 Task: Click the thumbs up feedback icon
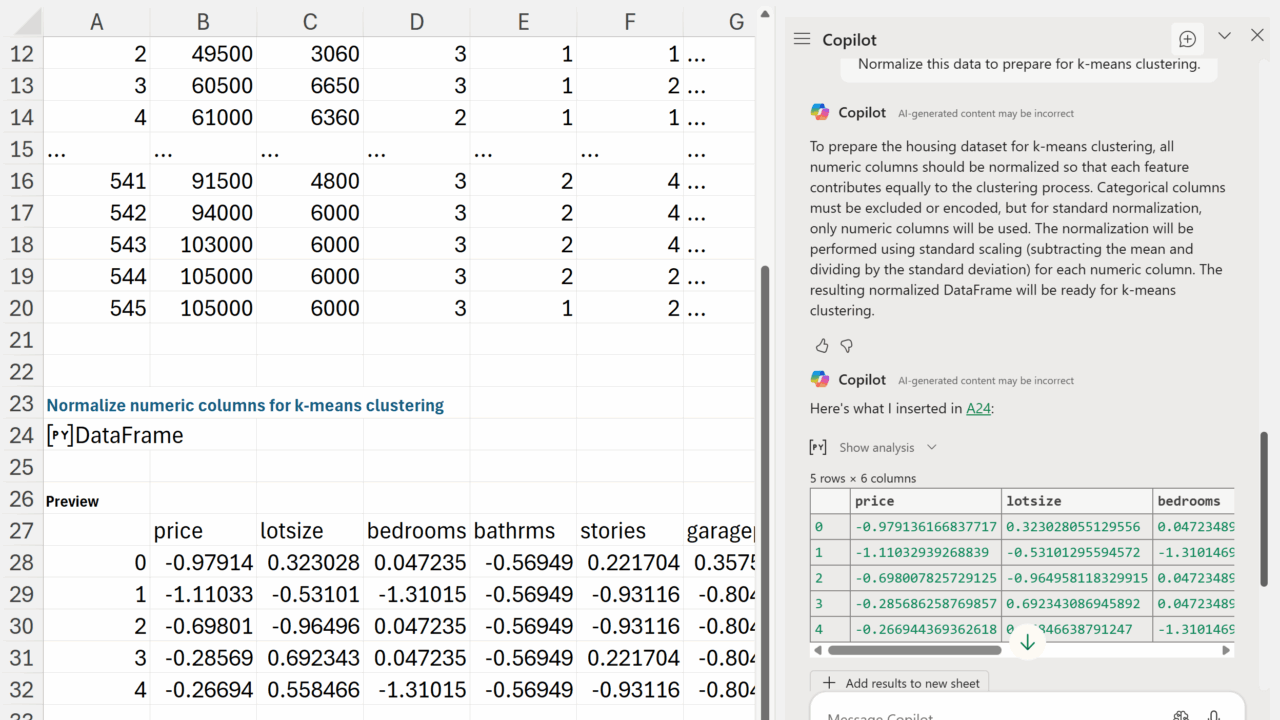tap(822, 346)
